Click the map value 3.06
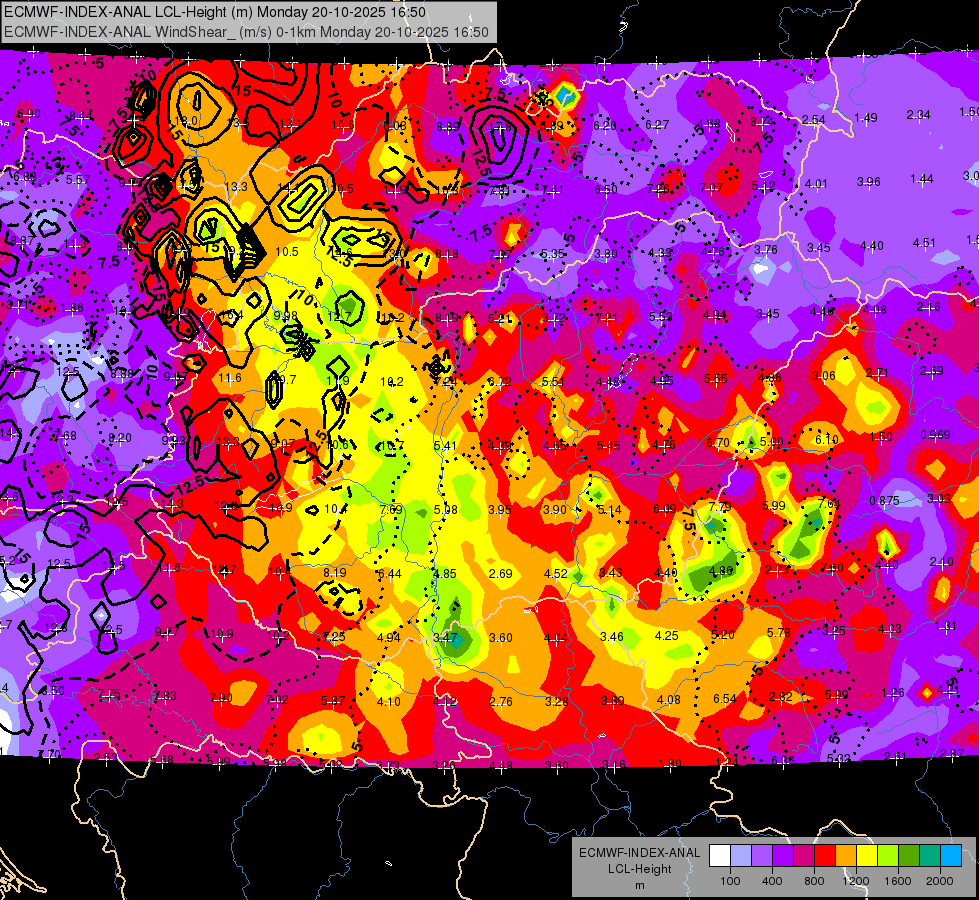The height and width of the screenshot is (900, 979). [x=824, y=375]
